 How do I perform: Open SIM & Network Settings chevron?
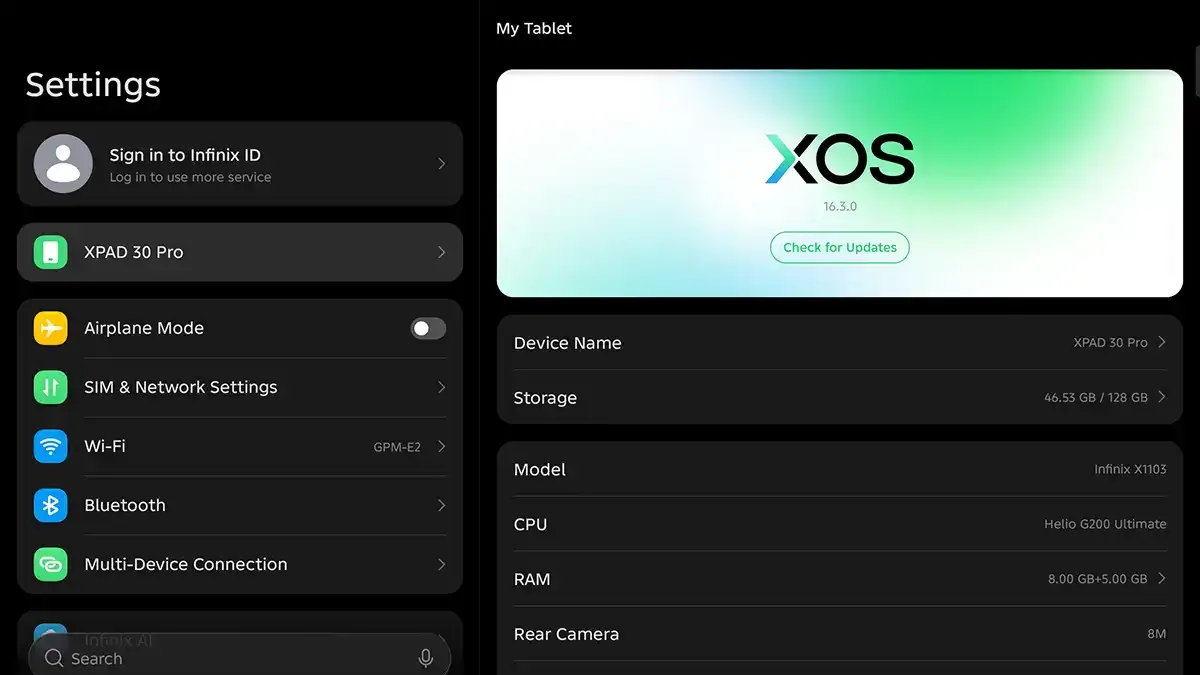point(441,387)
